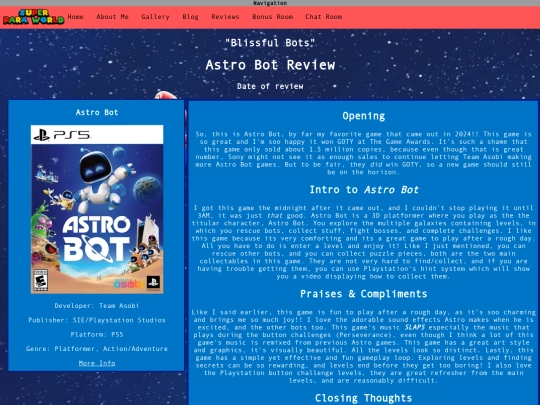Click the Intro to Astro Bot heading

click(x=364, y=190)
